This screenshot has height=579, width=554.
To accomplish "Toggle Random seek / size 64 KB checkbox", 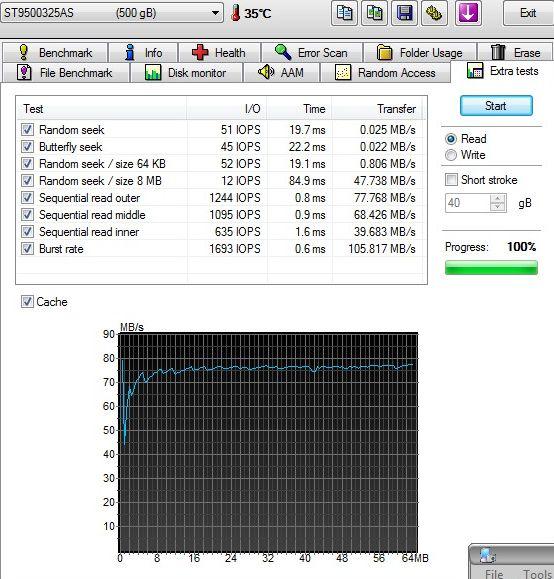I will [x=27, y=164].
